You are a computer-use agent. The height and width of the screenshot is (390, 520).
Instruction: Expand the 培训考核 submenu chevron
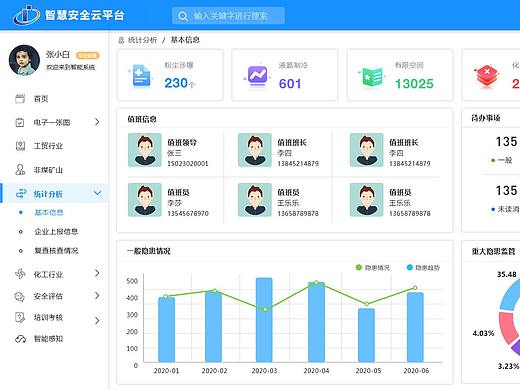pos(97,321)
